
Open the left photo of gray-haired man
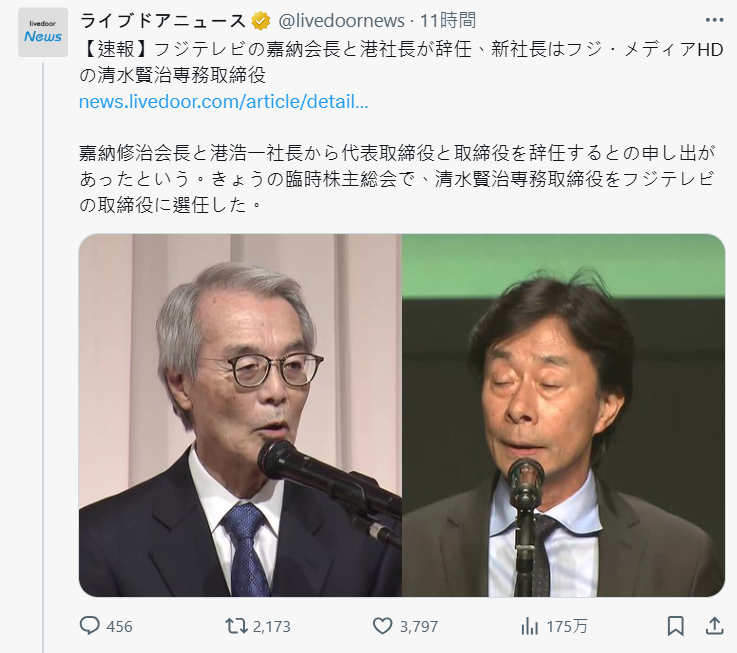point(240,415)
